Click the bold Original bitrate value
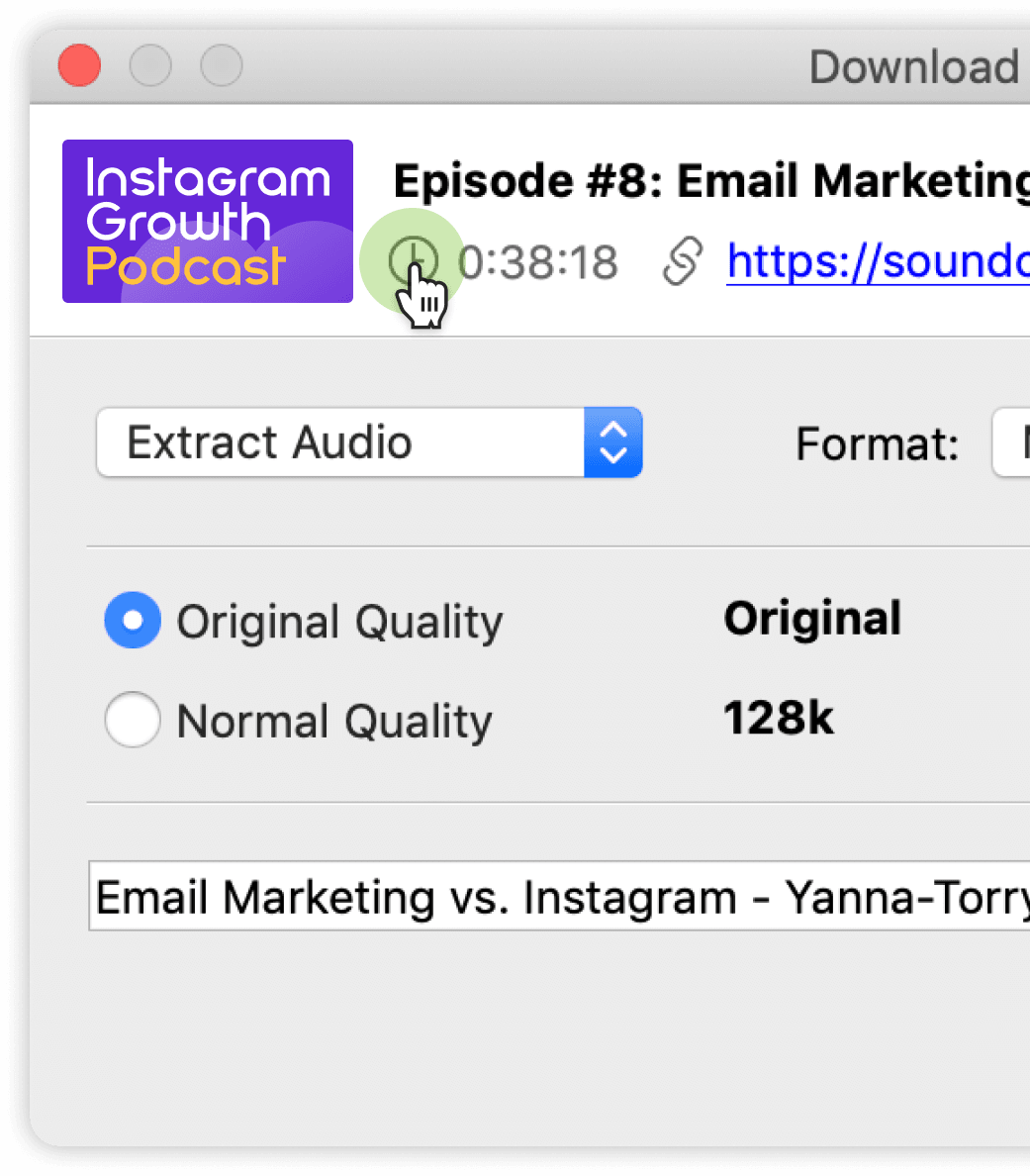The image size is (1030, 1176). (812, 619)
